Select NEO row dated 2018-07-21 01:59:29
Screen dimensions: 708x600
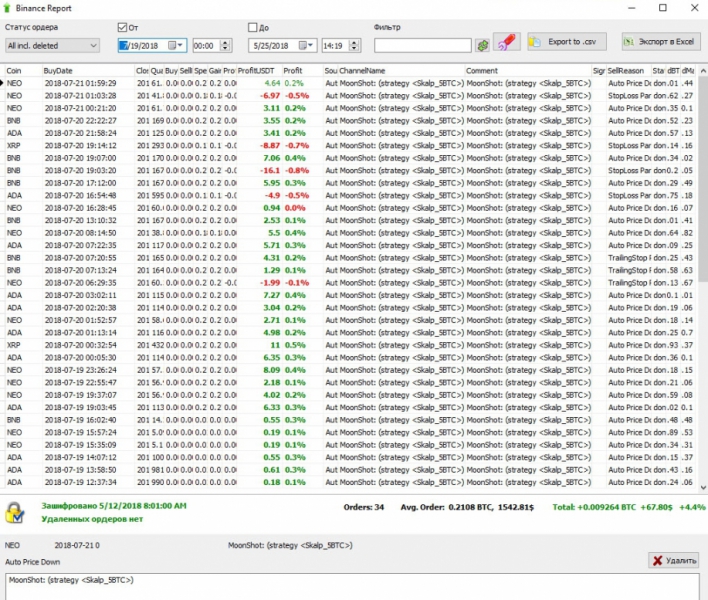coord(350,83)
